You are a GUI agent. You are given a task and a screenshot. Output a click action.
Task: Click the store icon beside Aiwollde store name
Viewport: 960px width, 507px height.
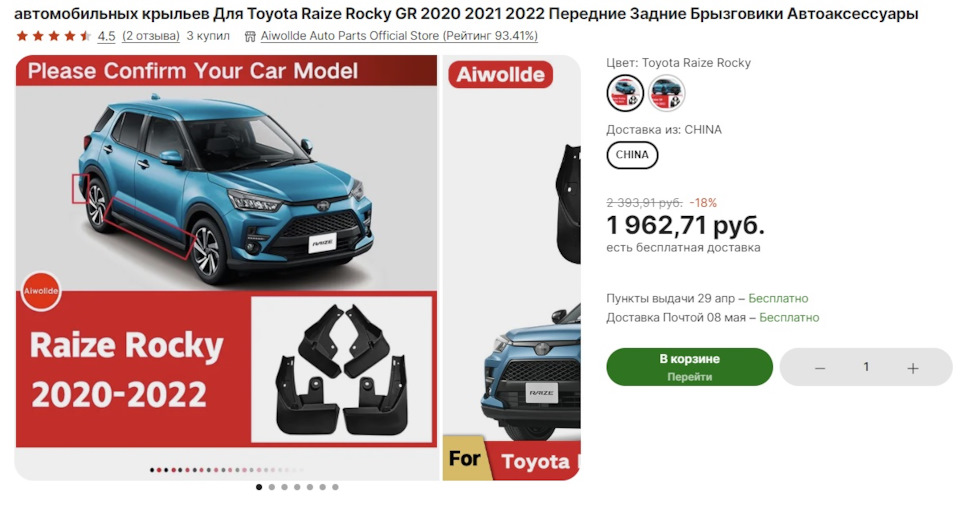(250, 37)
